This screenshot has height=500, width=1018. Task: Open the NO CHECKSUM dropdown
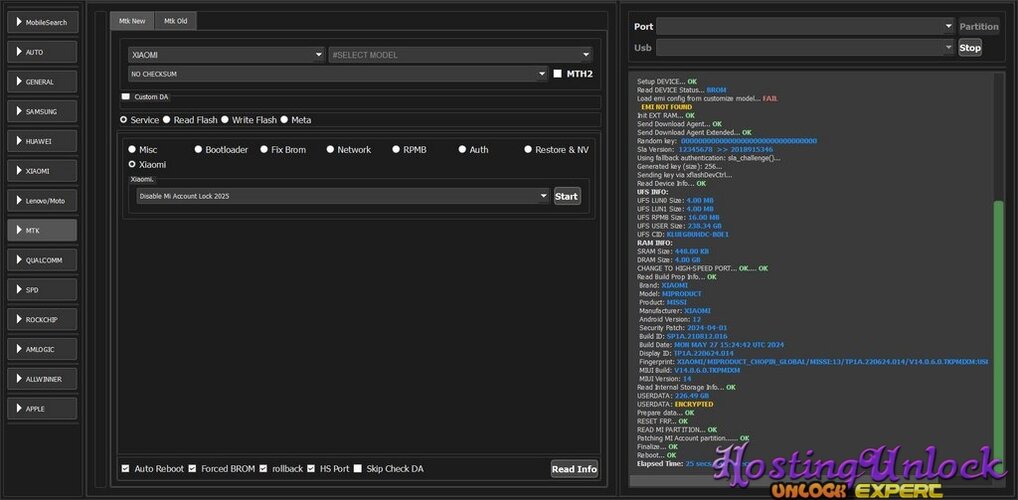coord(338,74)
